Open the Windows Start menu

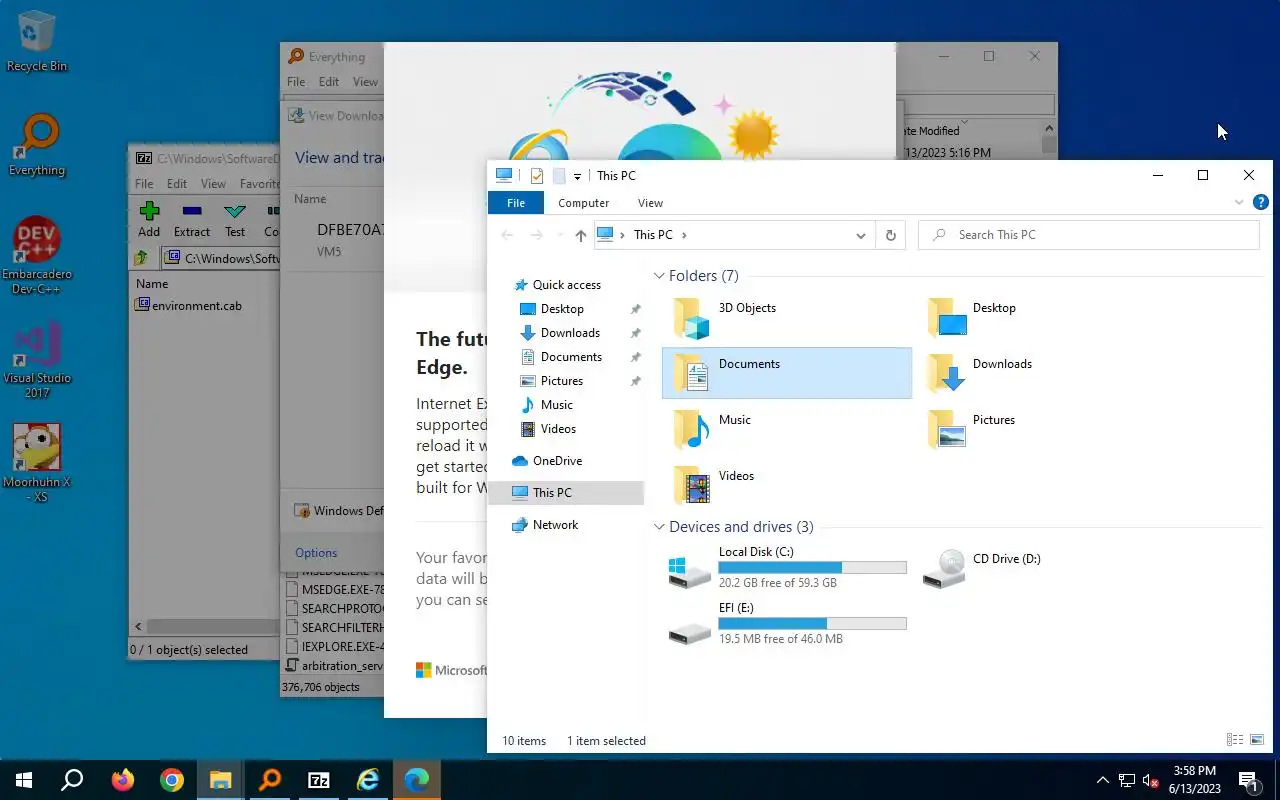click(24, 780)
